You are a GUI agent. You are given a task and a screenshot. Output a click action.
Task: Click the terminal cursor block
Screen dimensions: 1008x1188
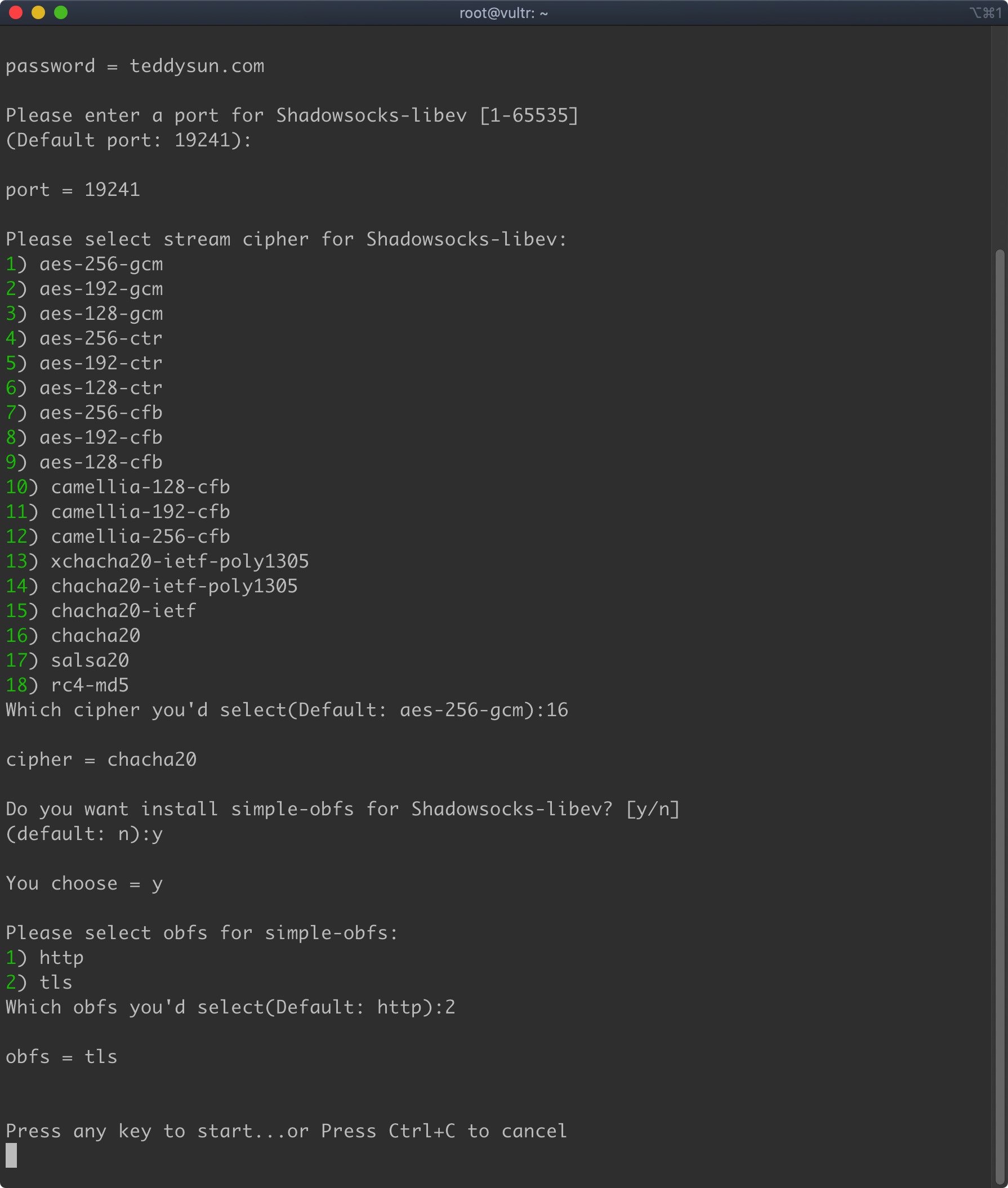click(11, 1155)
